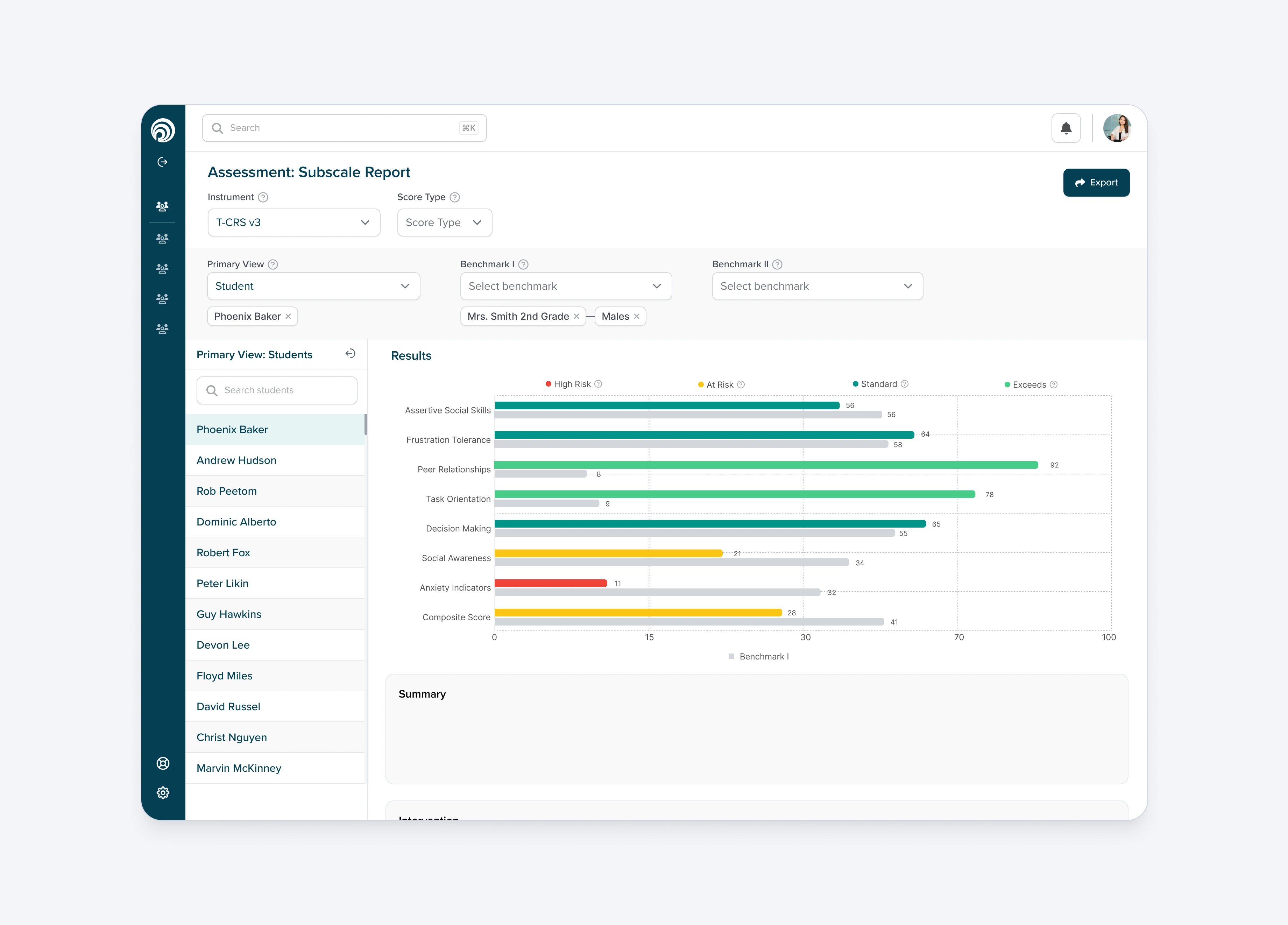Viewport: 1288px width, 925px height.
Task: Select Andrew Hudson from student list
Action: click(x=236, y=460)
